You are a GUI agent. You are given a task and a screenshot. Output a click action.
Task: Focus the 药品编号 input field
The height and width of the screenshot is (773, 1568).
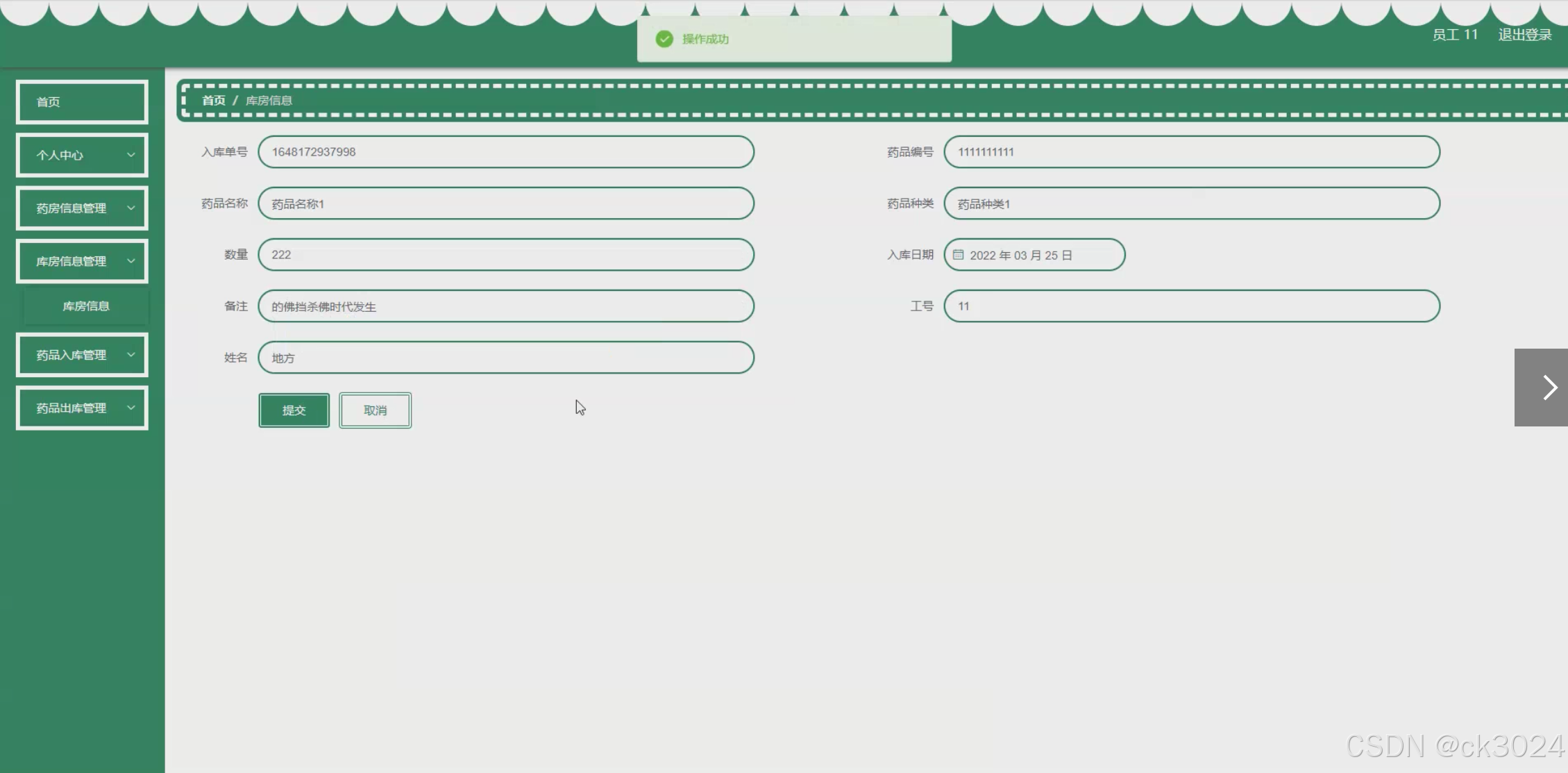[1191, 152]
